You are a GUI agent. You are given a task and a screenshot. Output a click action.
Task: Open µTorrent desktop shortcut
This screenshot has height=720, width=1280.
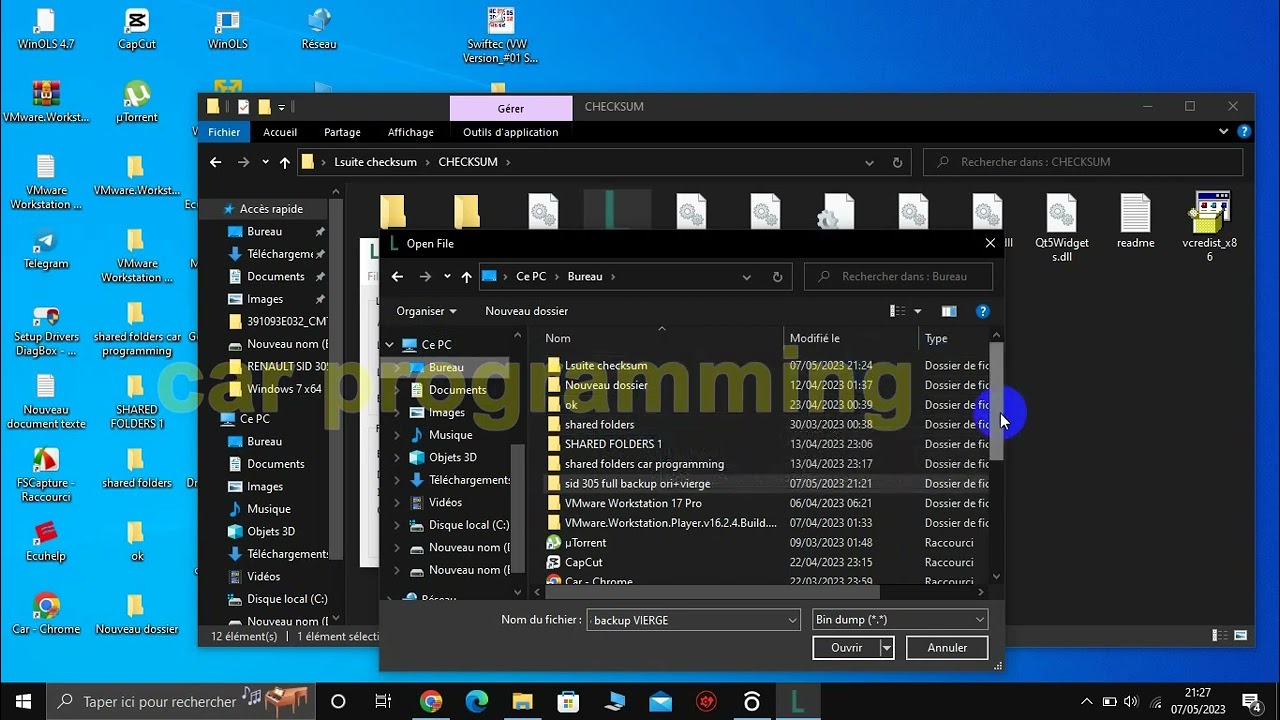tap(137, 103)
